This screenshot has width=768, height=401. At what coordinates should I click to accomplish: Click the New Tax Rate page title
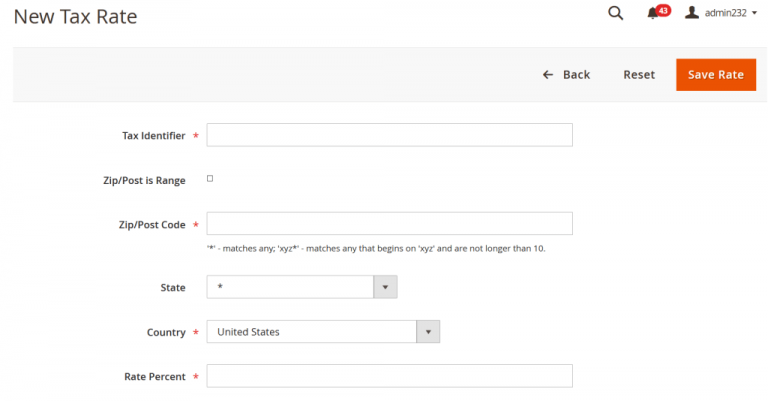(75, 17)
